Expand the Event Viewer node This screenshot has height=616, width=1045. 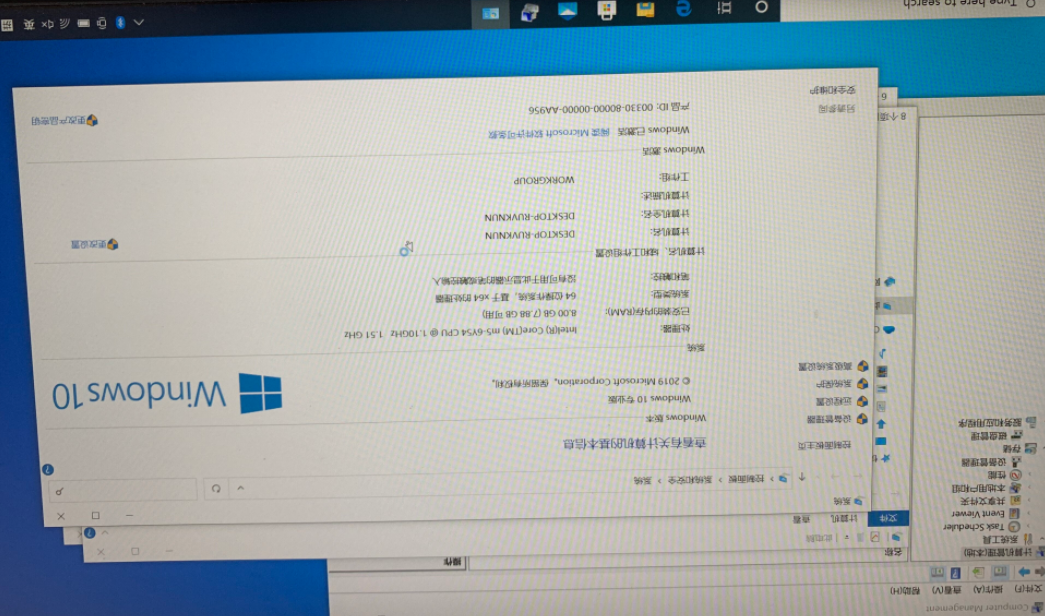(1028, 513)
